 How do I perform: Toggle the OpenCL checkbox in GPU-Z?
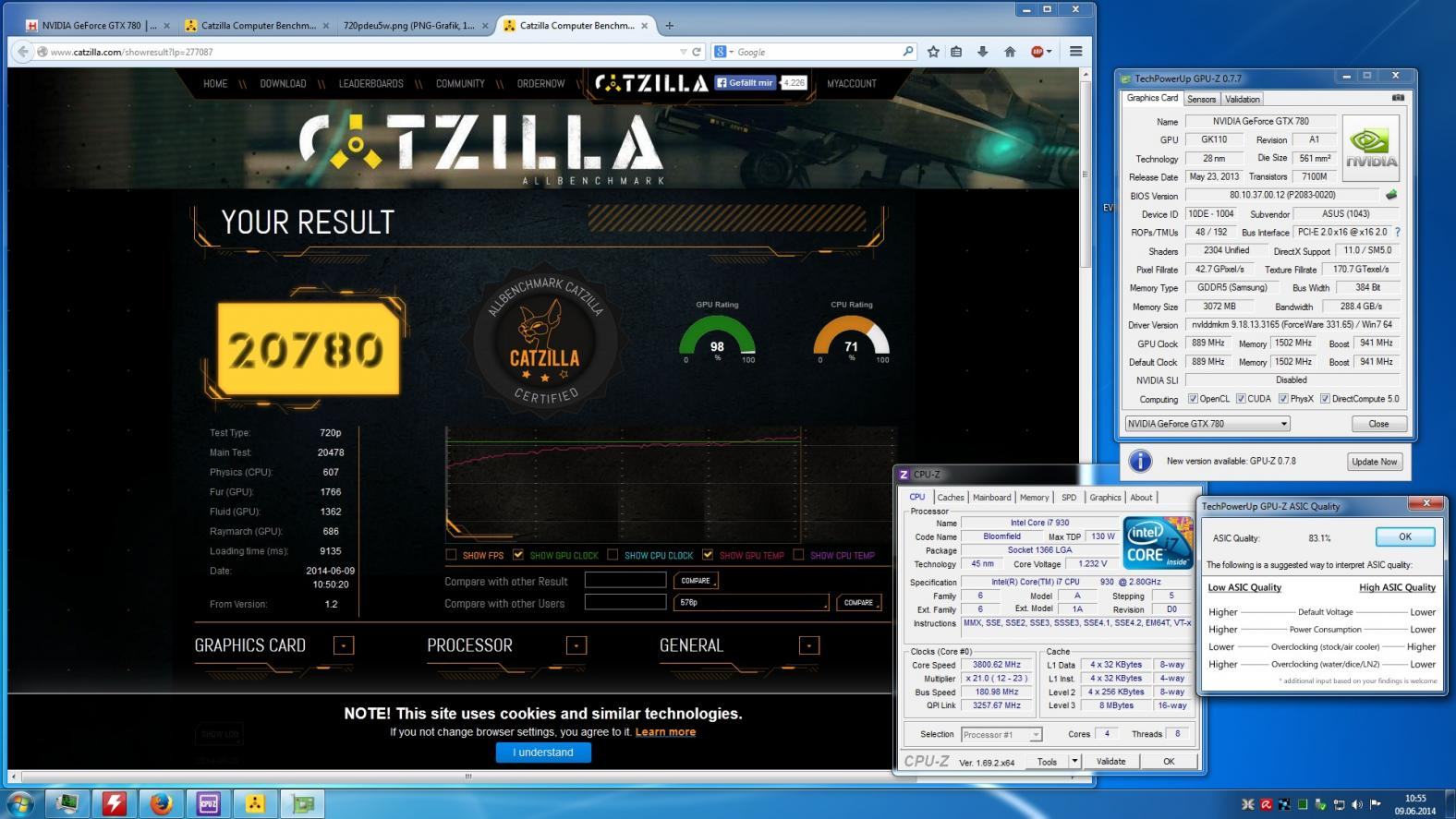[1193, 399]
